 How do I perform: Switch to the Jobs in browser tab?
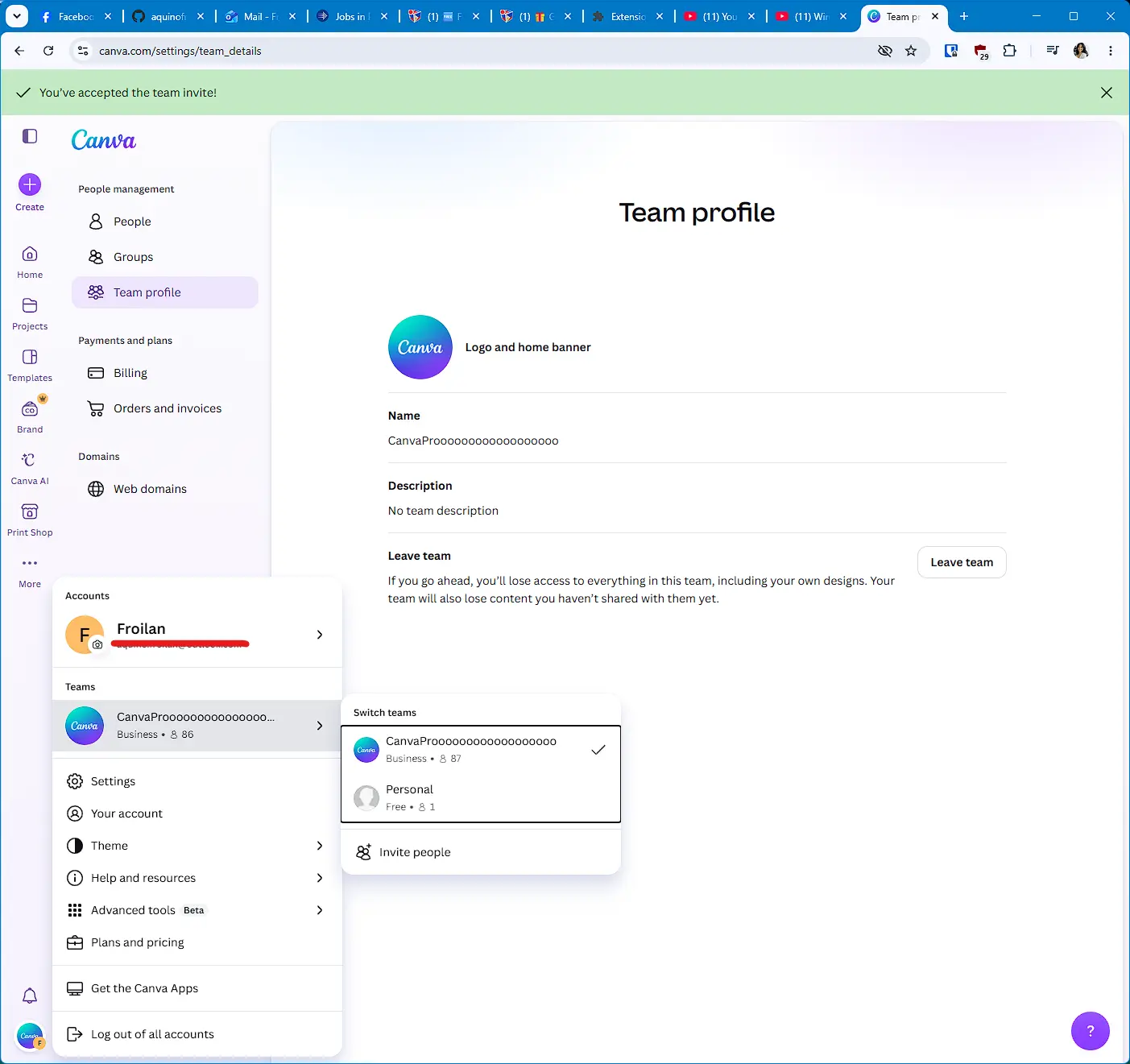(x=352, y=16)
